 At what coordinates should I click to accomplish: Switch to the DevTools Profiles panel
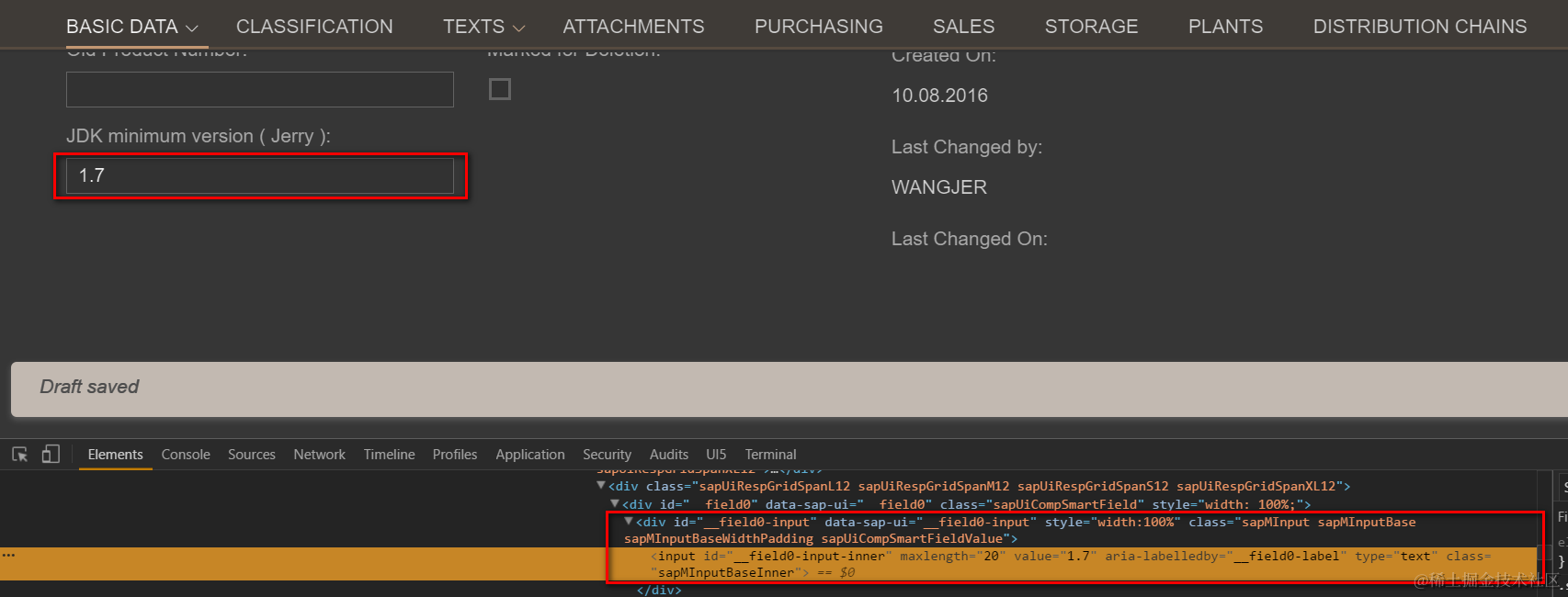(455, 455)
